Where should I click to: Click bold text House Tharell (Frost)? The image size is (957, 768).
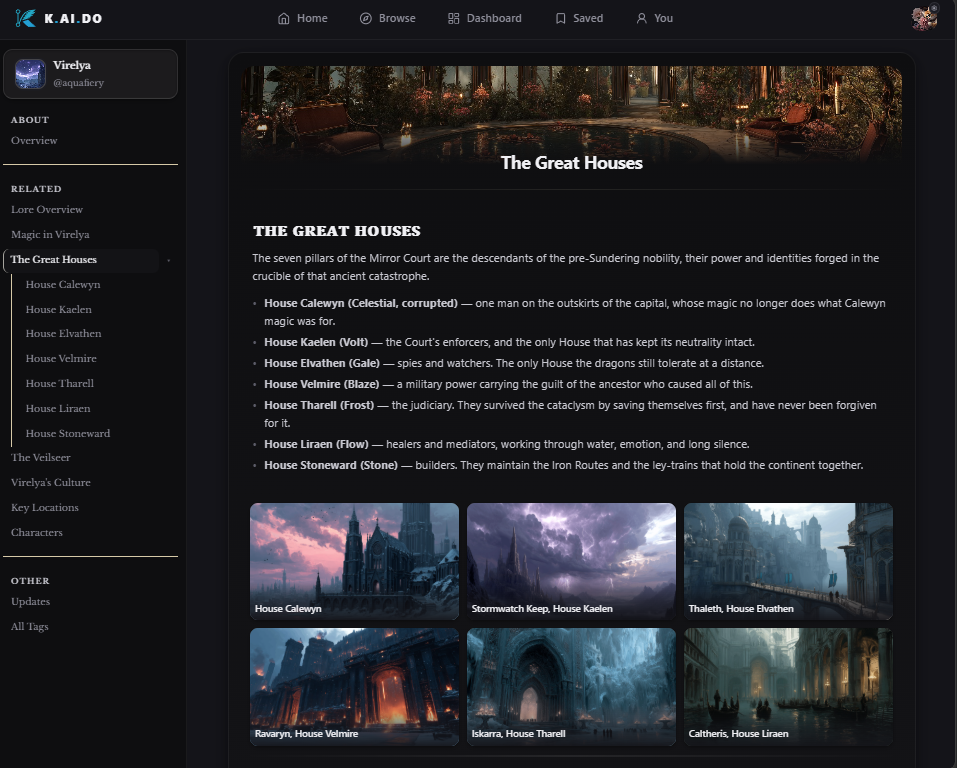(319, 405)
